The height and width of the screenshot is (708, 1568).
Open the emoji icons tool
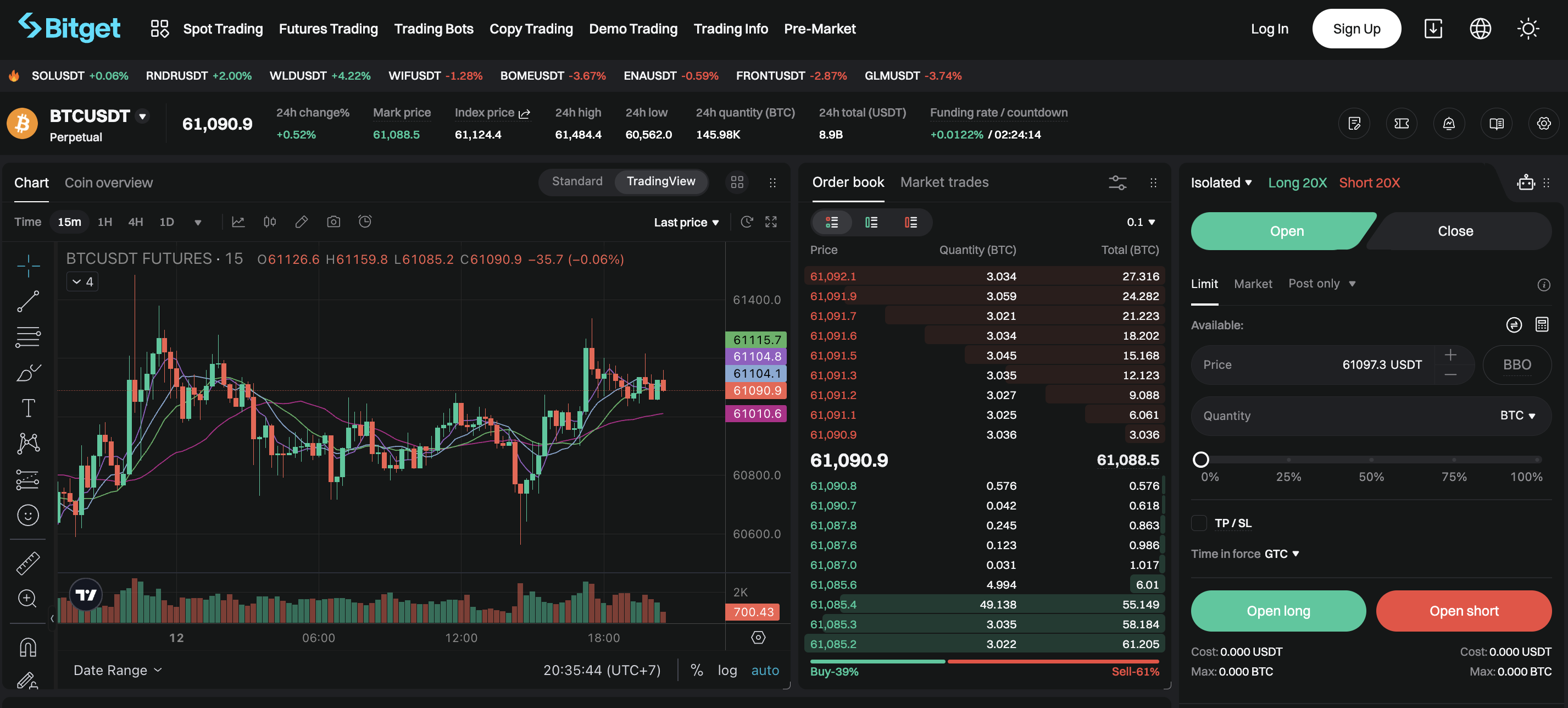coord(28,516)
